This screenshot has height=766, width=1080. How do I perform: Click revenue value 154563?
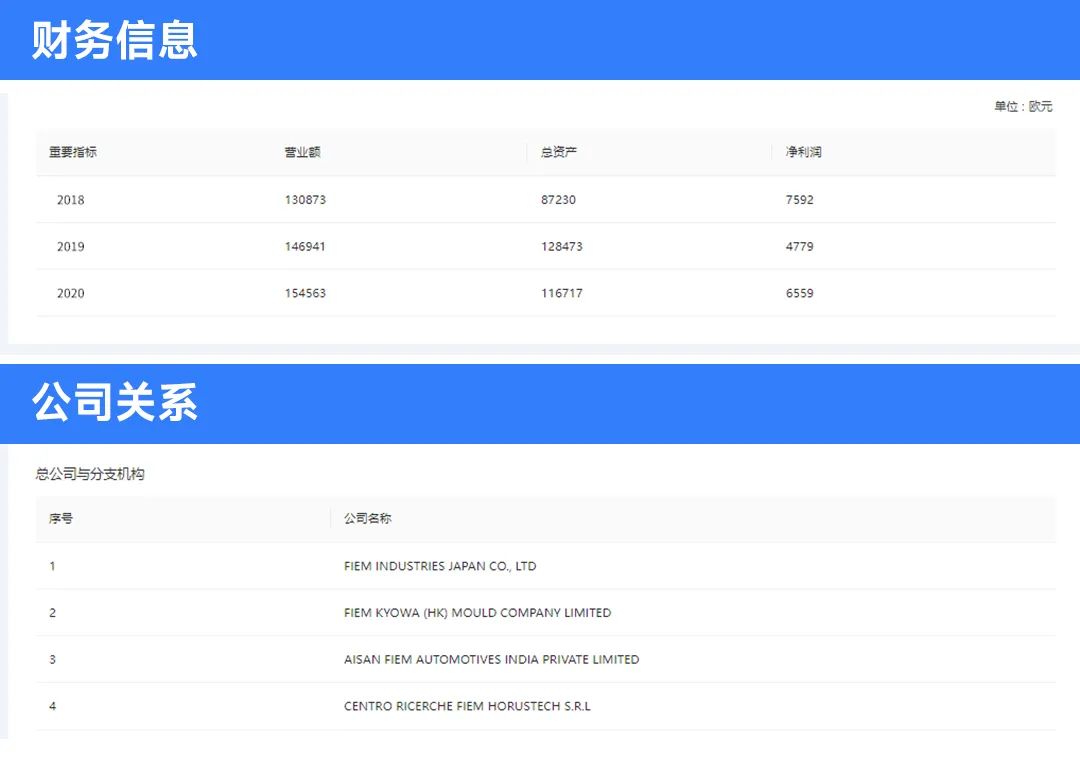click(305, 293)
